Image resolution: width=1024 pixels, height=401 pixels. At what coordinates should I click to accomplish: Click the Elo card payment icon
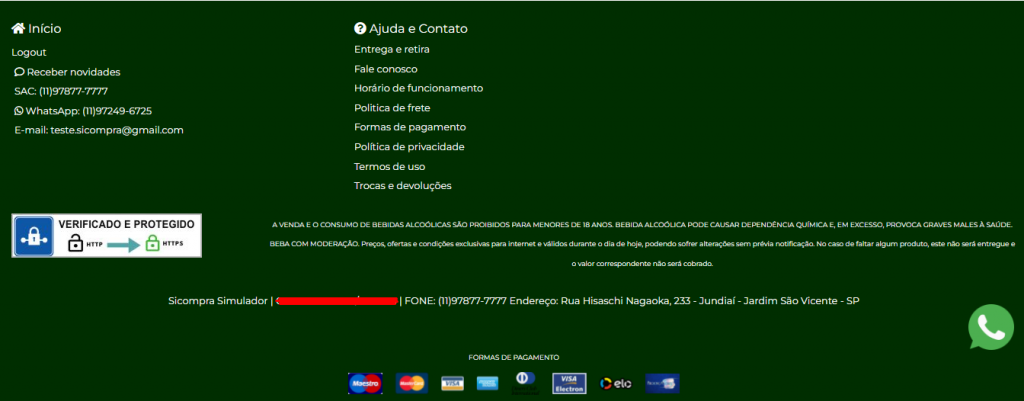614,382
